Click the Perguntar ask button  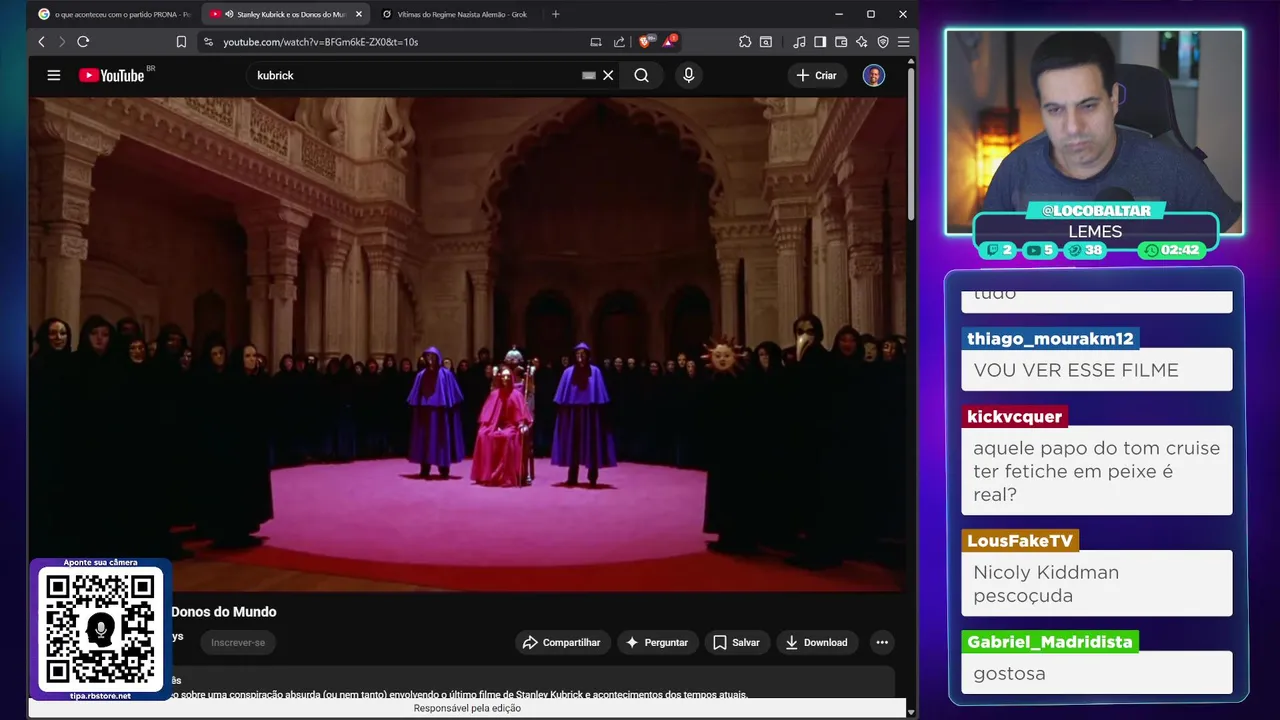click(x=656, y=643)
